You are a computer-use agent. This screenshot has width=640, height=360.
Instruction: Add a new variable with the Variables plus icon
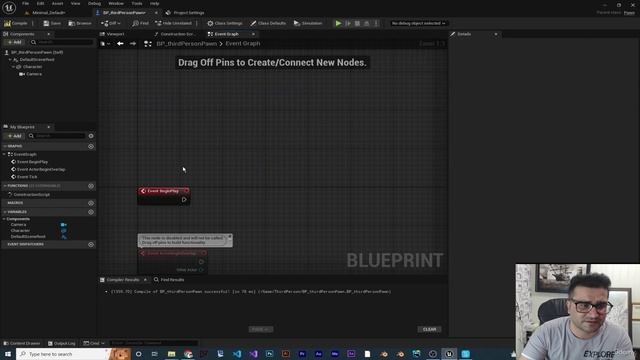pos(91,212)
